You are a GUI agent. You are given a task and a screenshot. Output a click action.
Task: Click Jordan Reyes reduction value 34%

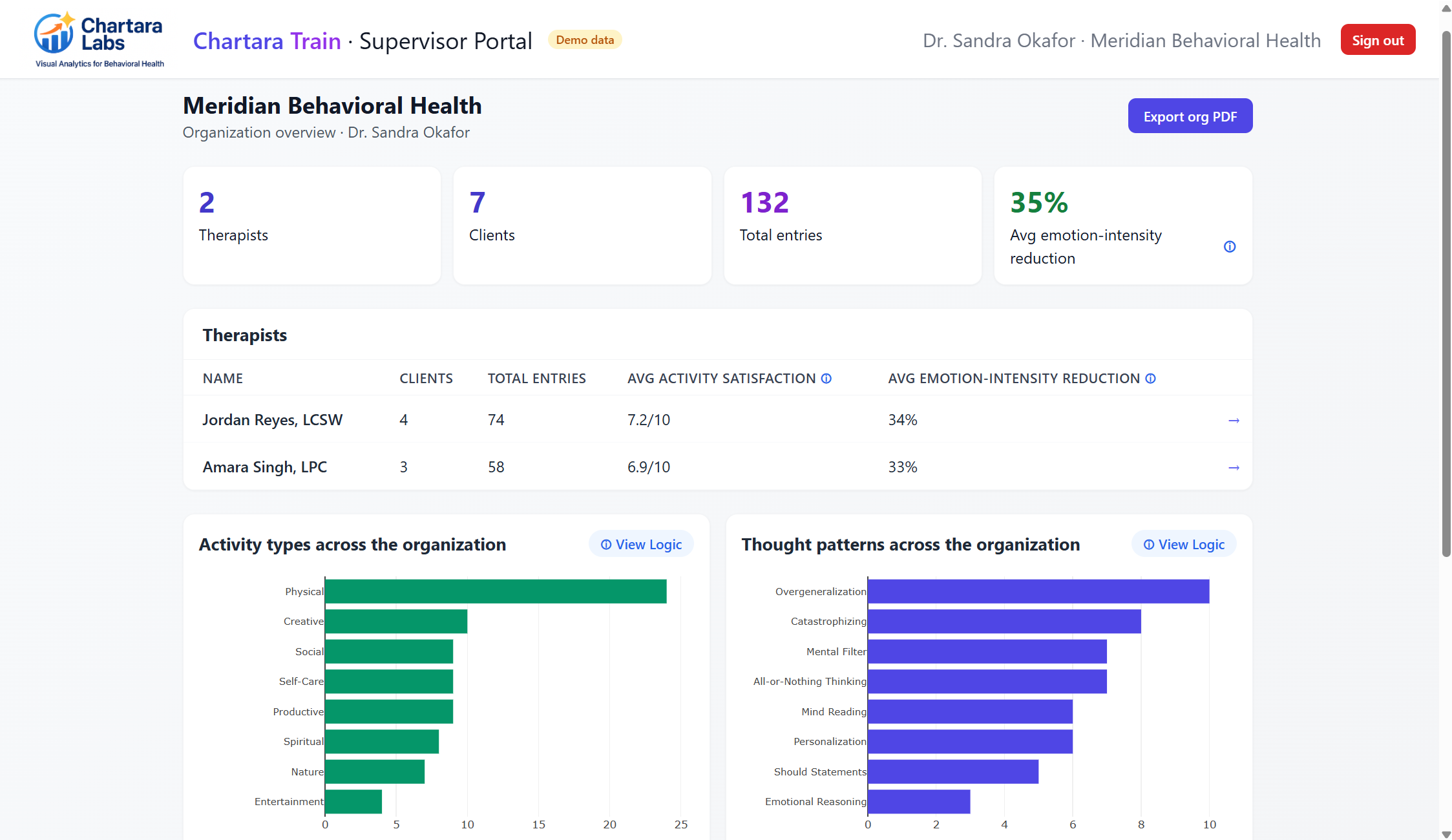click(x=903, y=420)
